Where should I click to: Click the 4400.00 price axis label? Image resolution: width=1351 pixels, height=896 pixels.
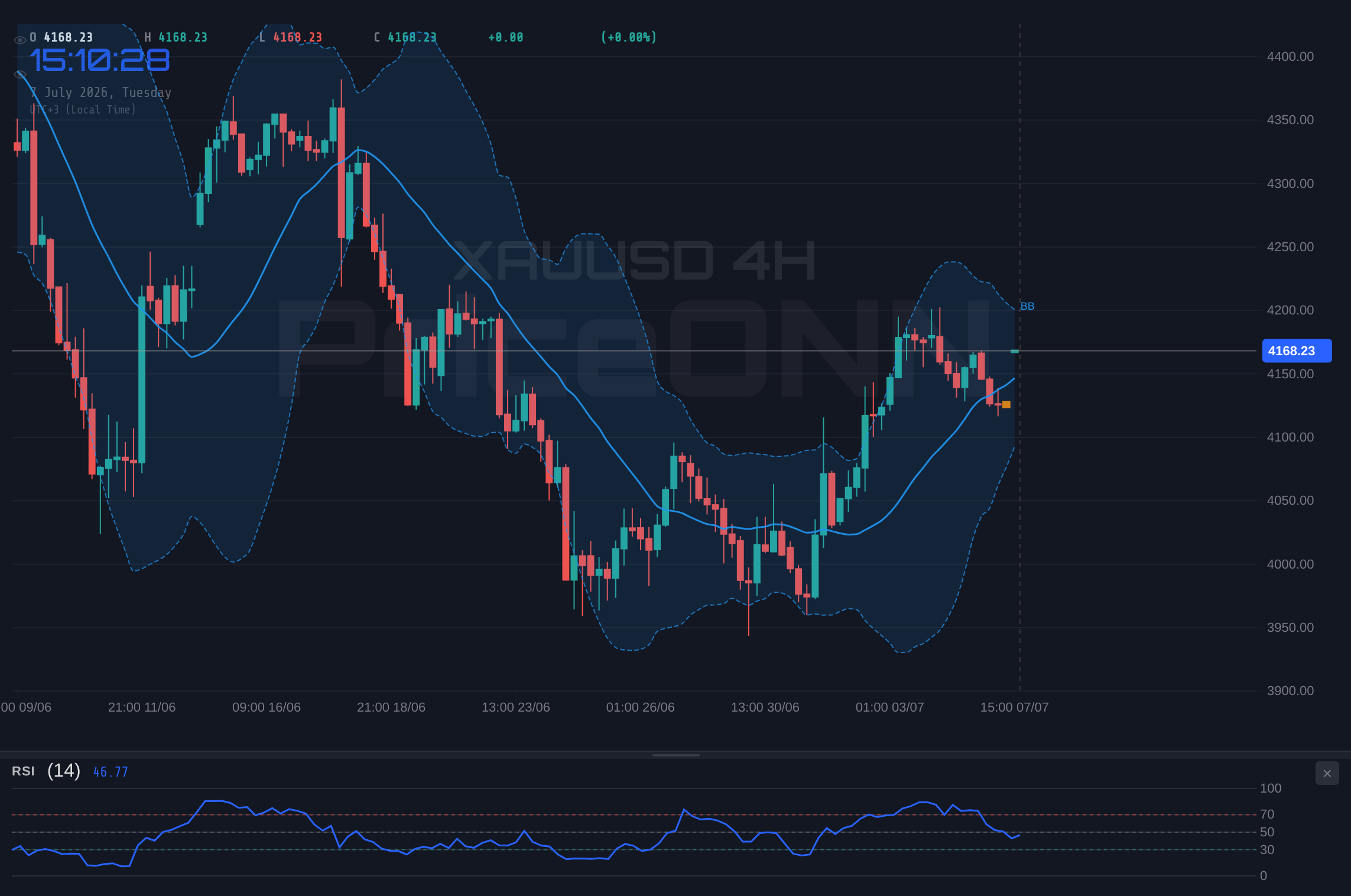tap(1290, 57)
